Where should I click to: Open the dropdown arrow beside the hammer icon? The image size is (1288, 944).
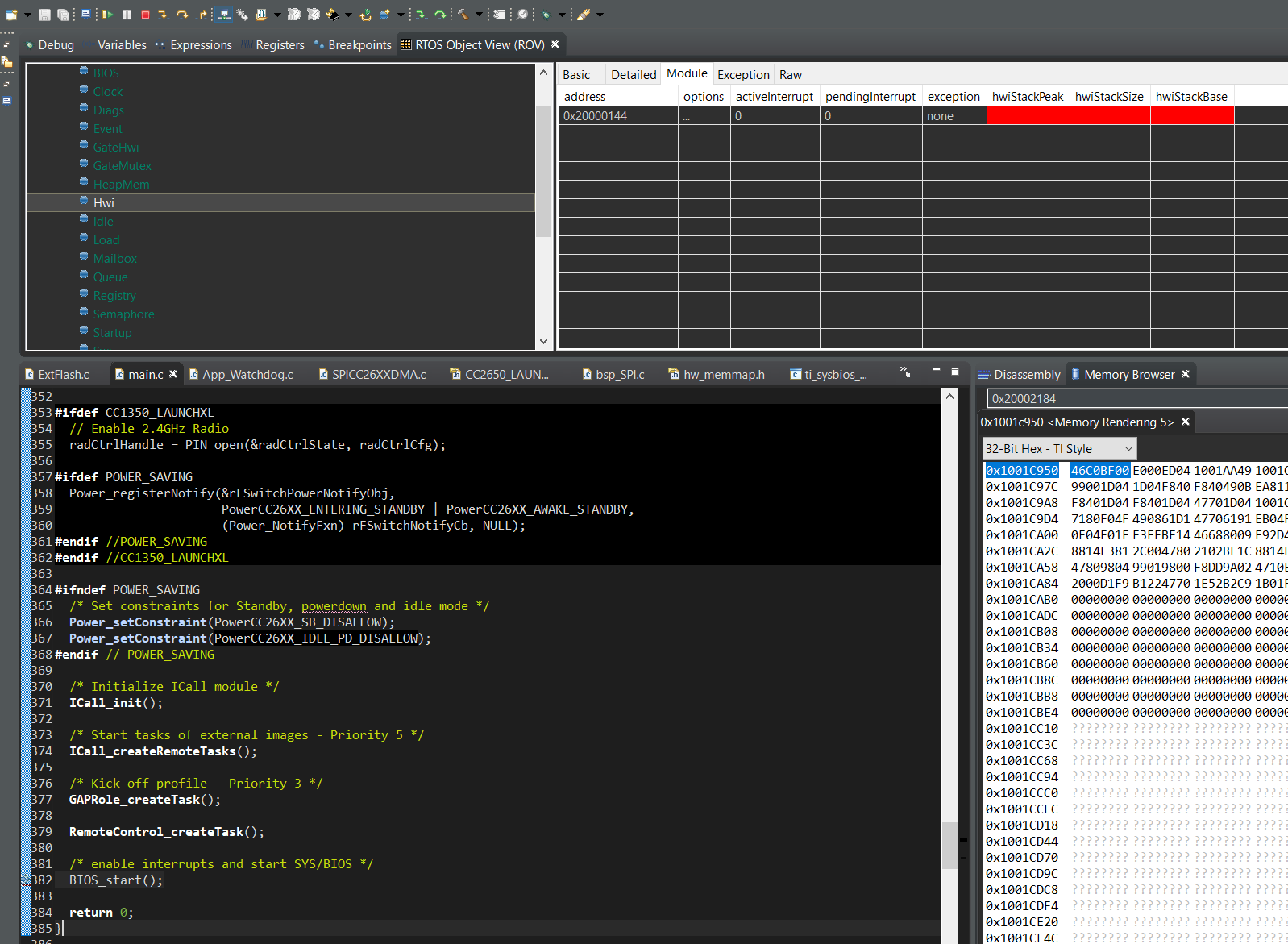click(479, 15)
